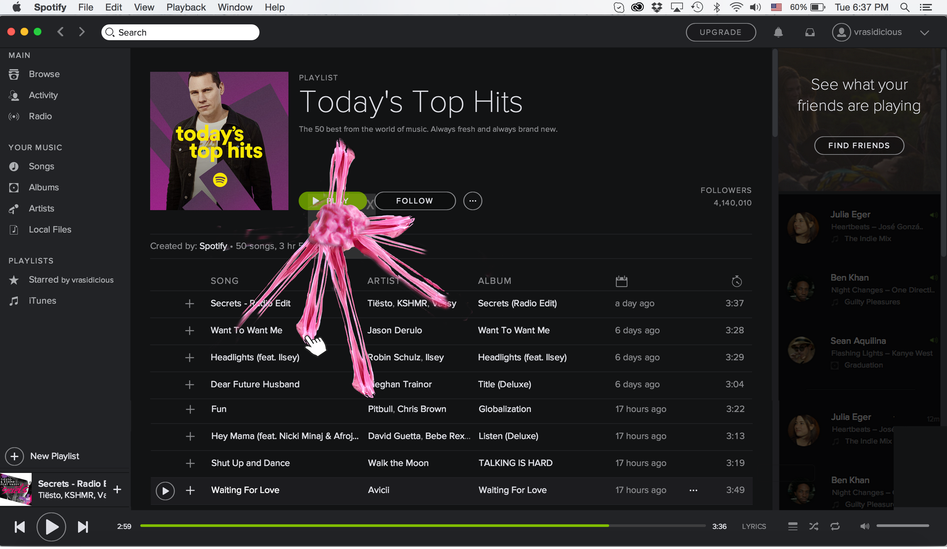Open Waiting For Love row options ellipsis
The width and height of the screenshot is (947, 549).
(693, 490)
